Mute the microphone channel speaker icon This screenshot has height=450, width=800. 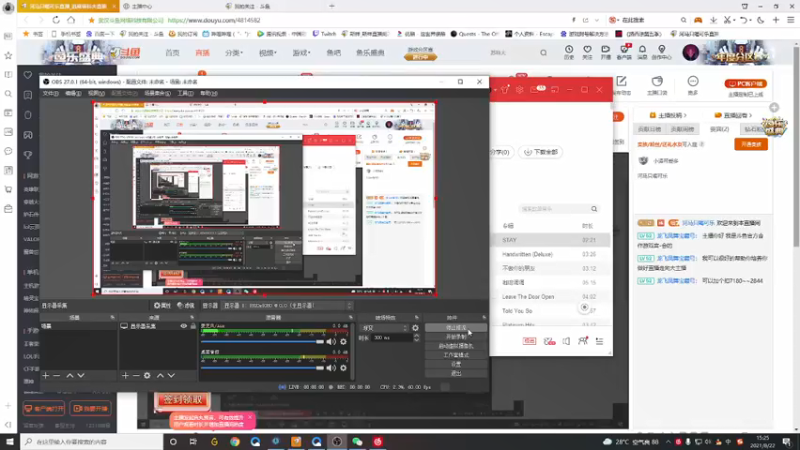(x=331, y=341)
